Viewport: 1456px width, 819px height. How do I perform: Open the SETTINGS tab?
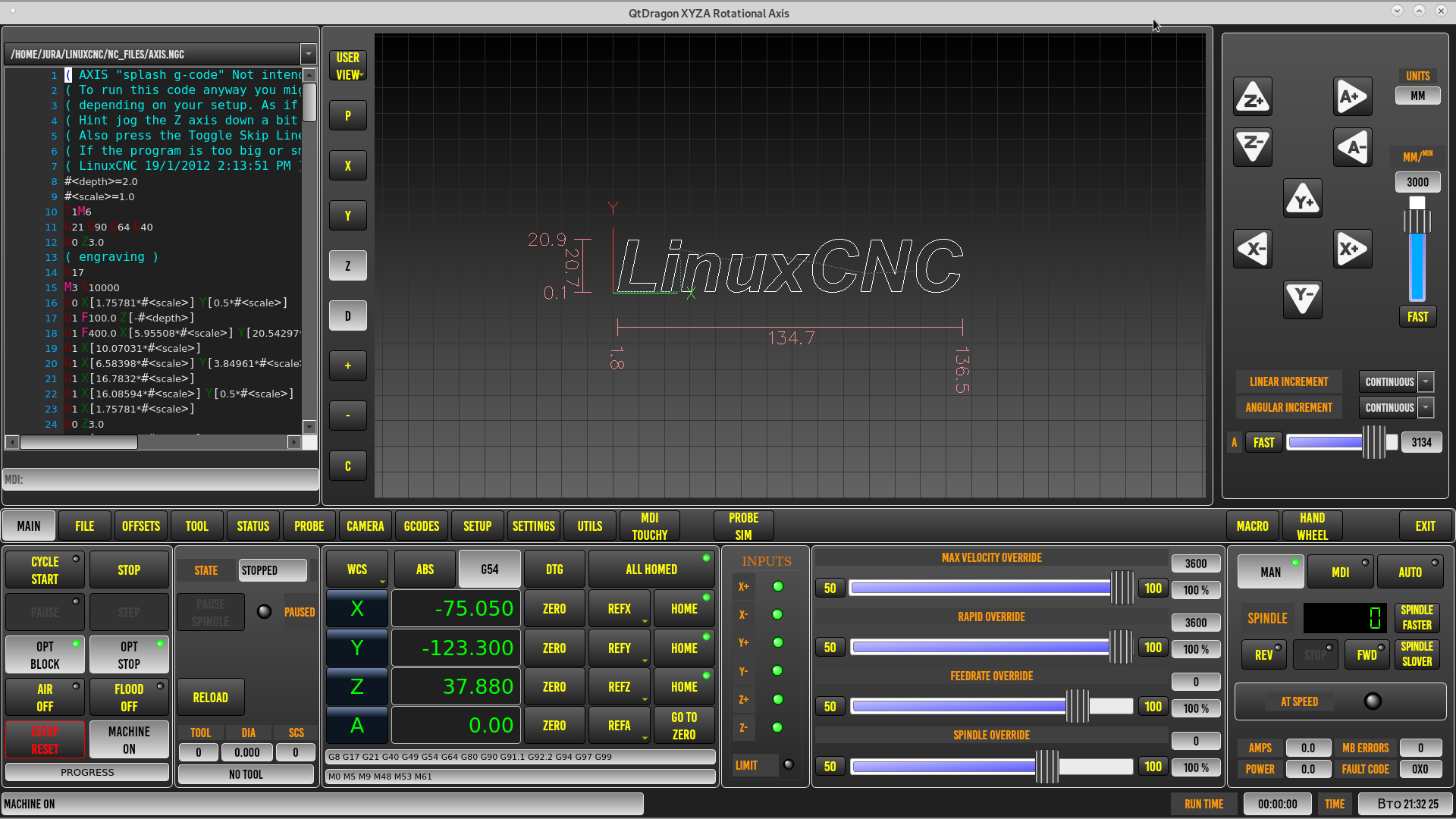pos(534,526)
